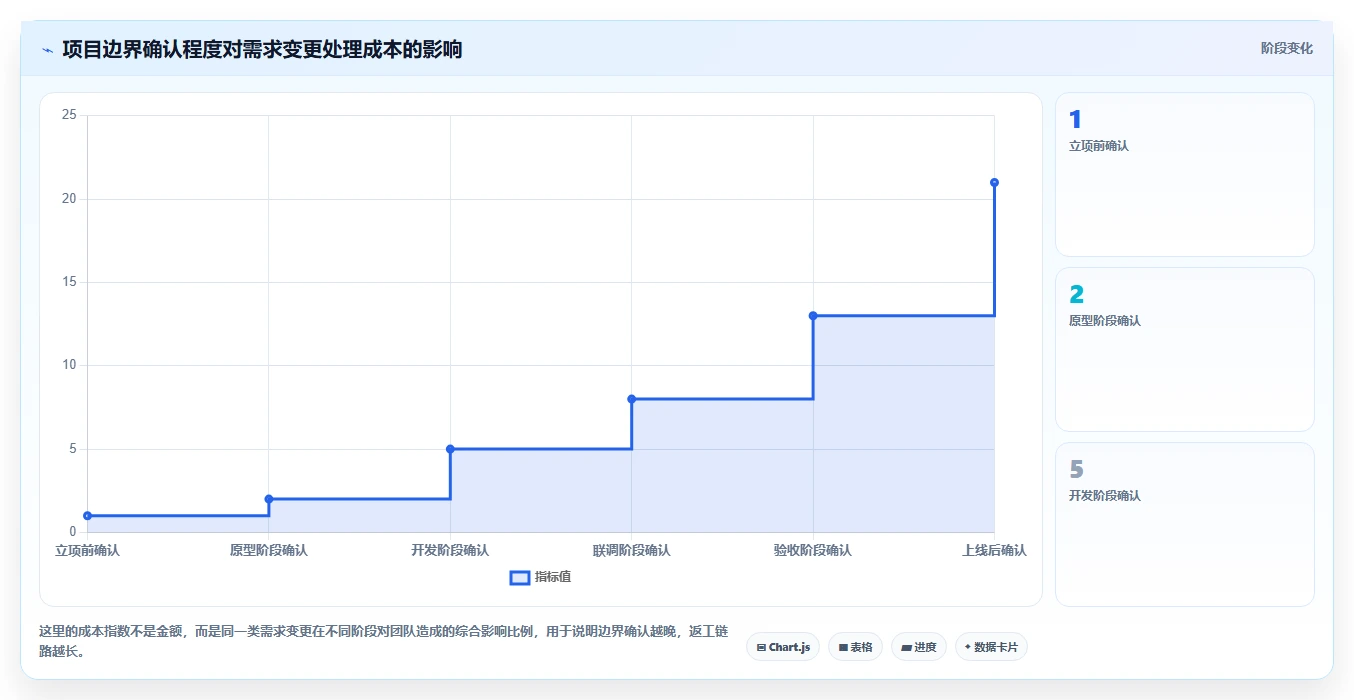1354x700 pixels.
Task: Open the 原型阶段确认 data card
Action: click(1184, 349)
